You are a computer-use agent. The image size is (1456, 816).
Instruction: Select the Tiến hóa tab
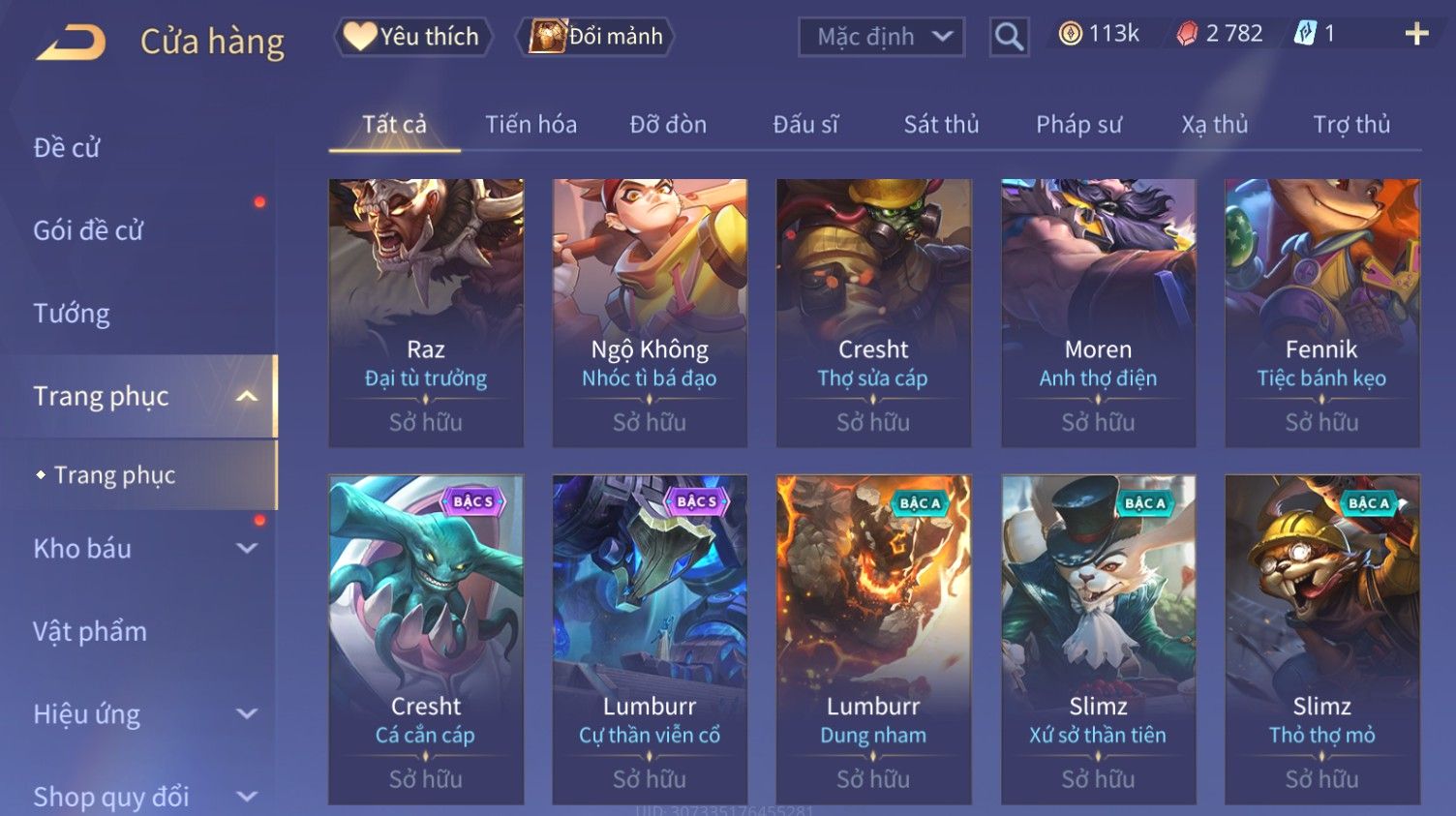pos(531,124)
